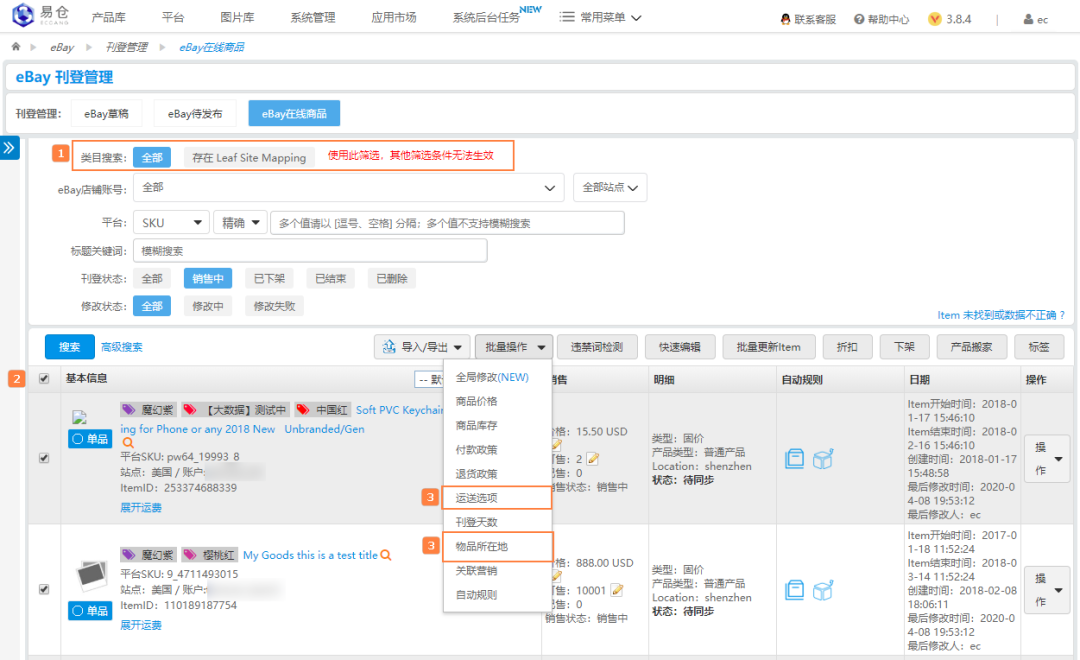1080x660 pixels.
Task: Choose 全局修改(NEW) from batch menu
Action: coord(492,377)
